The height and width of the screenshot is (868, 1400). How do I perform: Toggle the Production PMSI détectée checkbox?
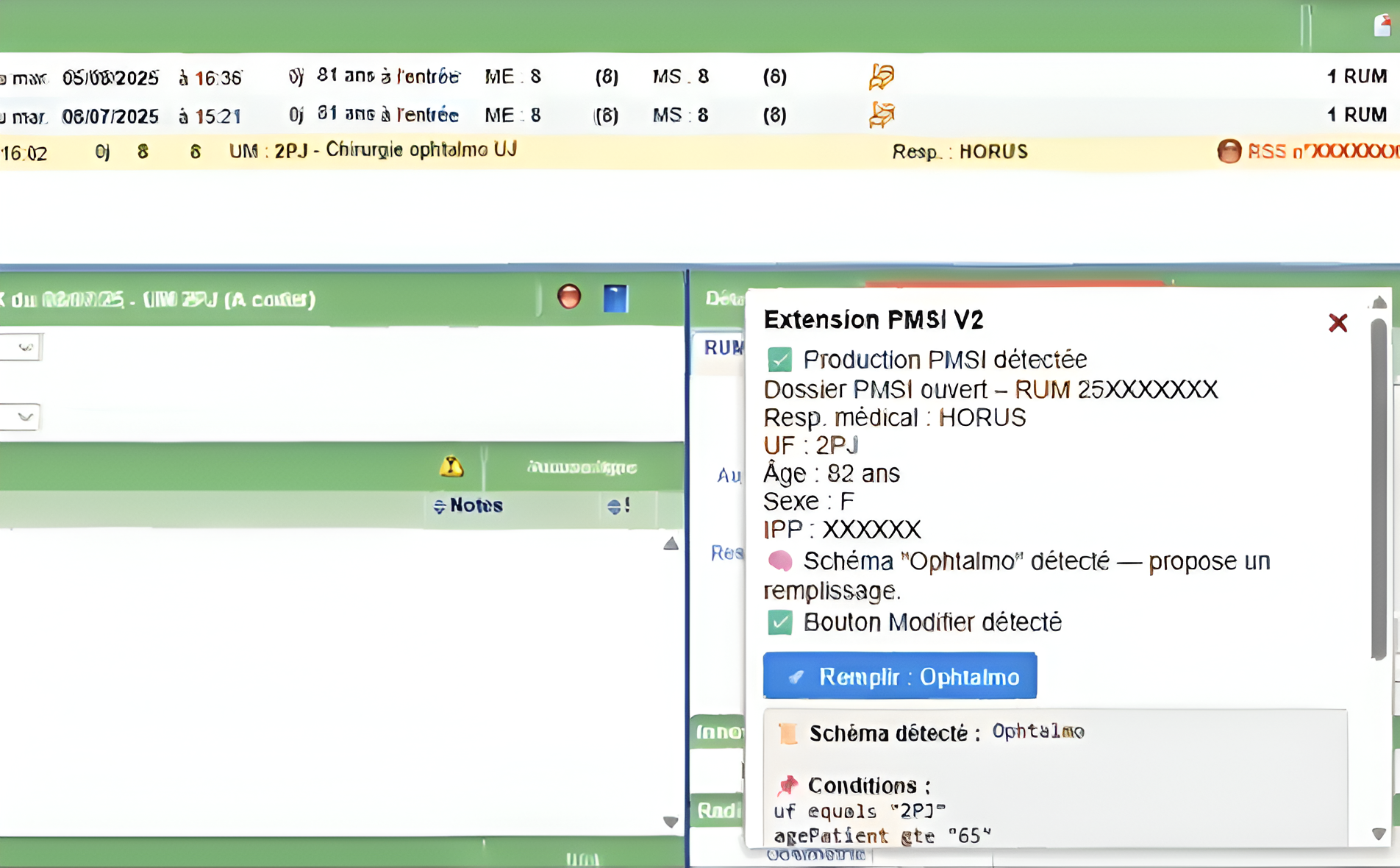point(780,360)
